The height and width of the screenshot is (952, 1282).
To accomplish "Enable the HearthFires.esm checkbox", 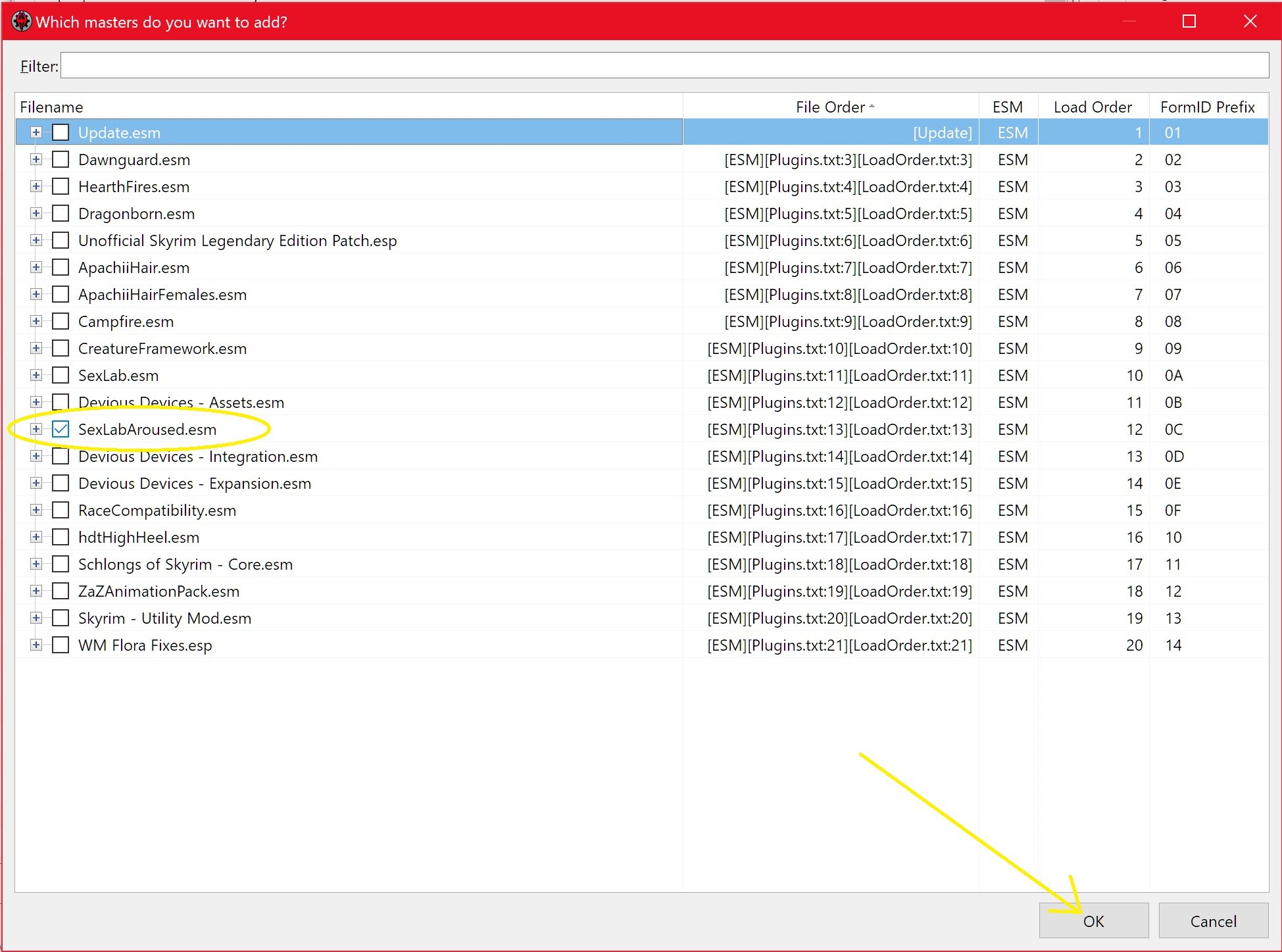I will tap(61, 186).
